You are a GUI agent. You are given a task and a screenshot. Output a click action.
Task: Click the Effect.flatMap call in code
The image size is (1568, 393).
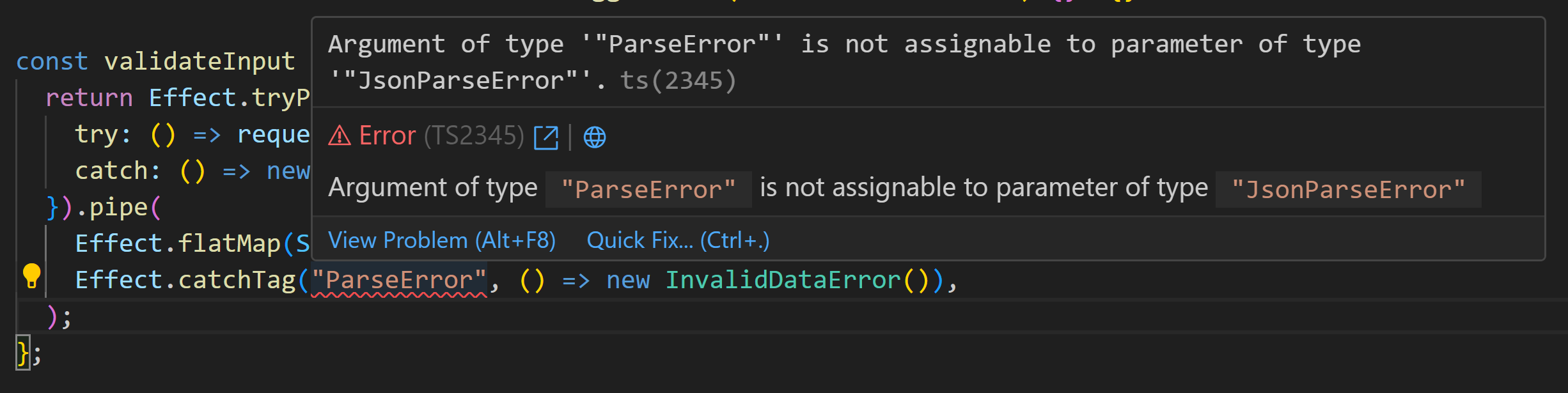178,244
